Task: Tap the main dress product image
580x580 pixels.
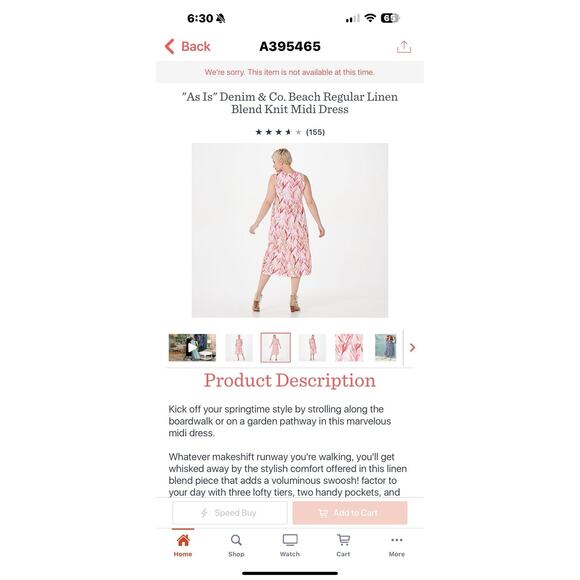Action: (x=290, y=230)
